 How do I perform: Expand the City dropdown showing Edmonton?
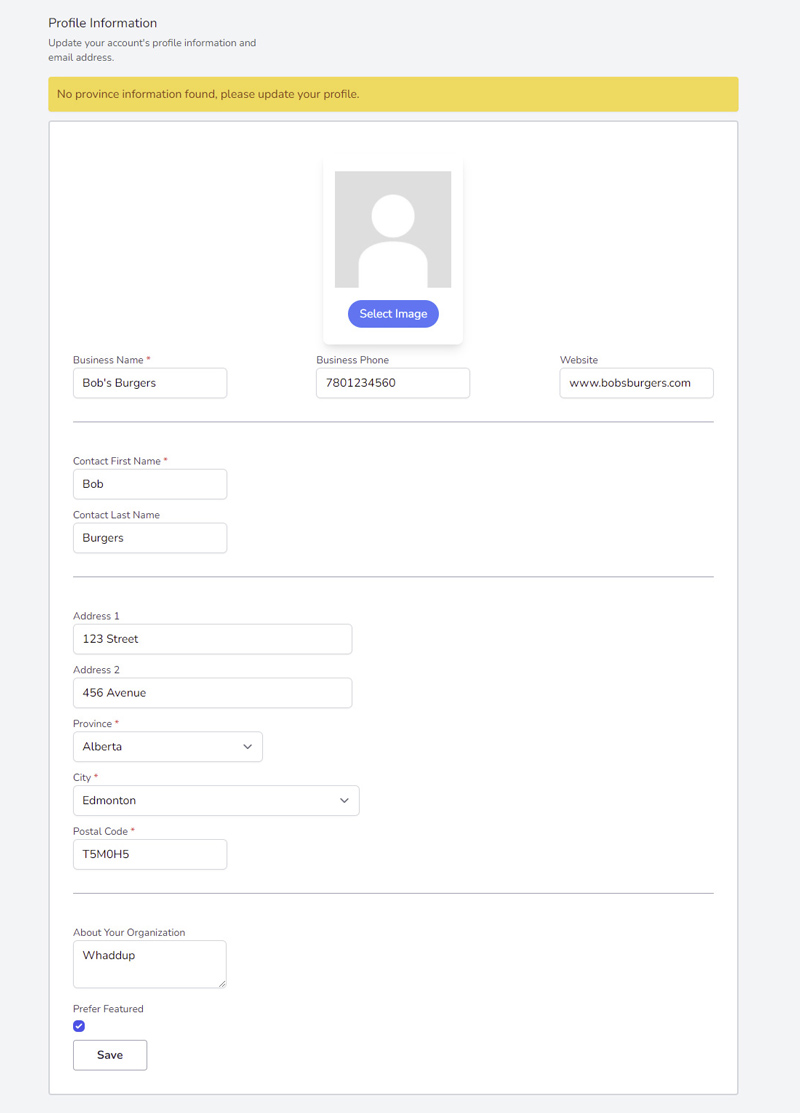click(216, 801)
